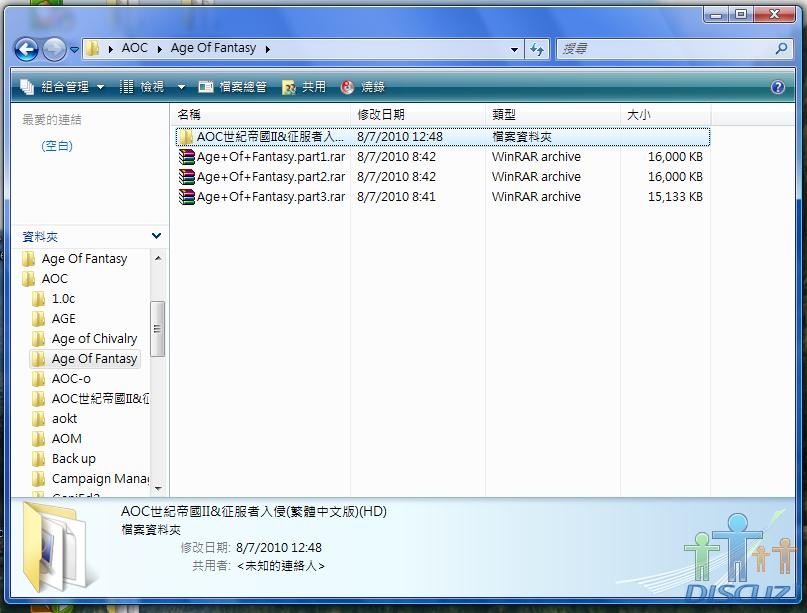Select Back up folder in tree
The height and width of the screenshot is (613, 807).
coord(64,459)
